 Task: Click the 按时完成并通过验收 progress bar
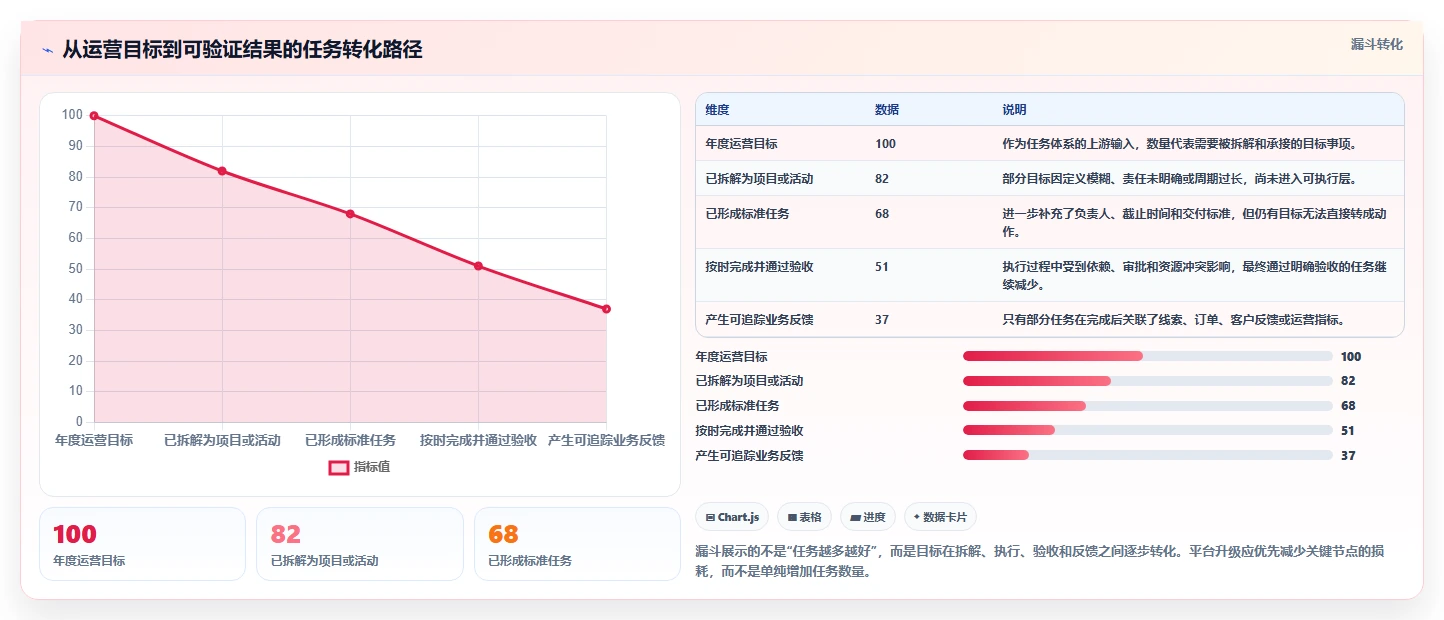(1147, 431)
